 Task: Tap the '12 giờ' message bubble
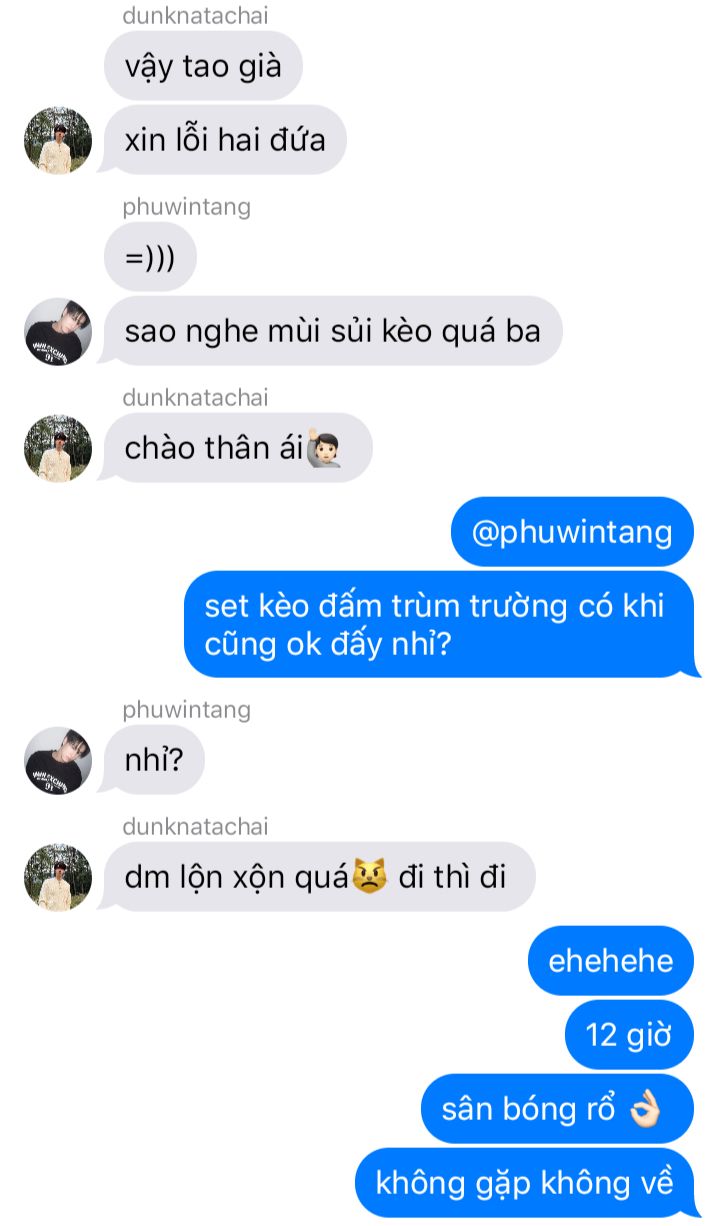click(x=629, y=1035)
